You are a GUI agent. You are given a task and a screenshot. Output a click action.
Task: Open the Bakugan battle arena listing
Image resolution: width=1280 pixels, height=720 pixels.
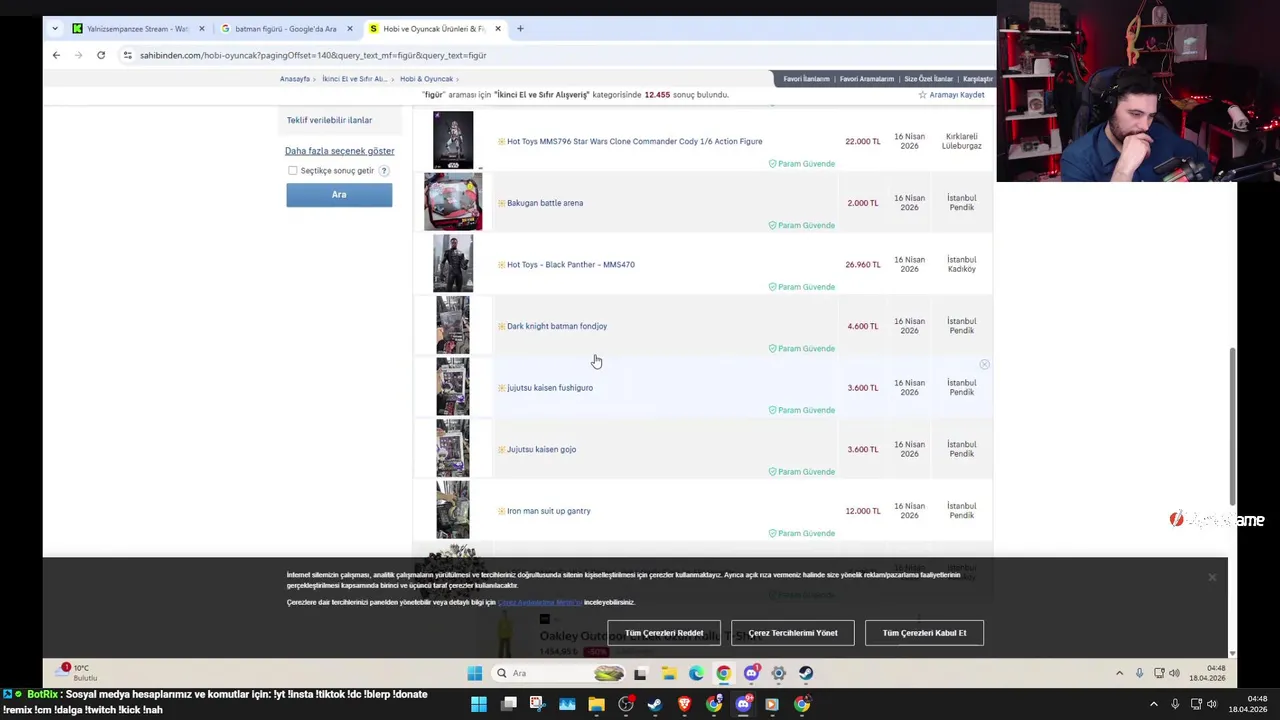(545, 203)
